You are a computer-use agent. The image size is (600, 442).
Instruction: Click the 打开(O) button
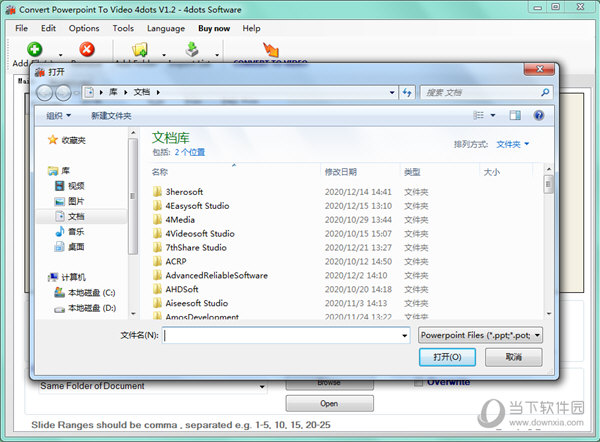coord(447,357)
